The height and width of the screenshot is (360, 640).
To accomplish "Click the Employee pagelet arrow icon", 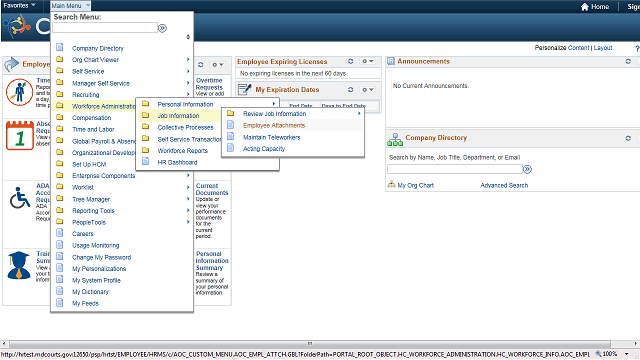I will [x=12, y=64].
